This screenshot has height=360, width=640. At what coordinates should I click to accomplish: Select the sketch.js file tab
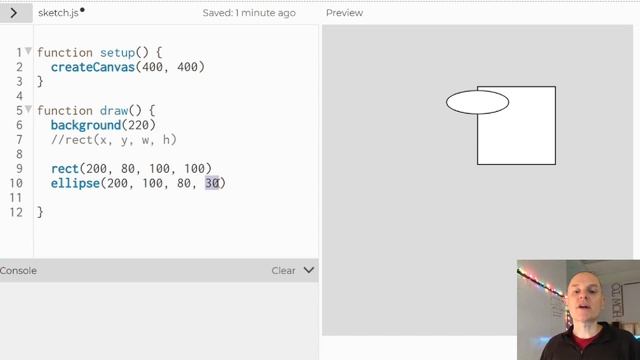pos(58,13)
